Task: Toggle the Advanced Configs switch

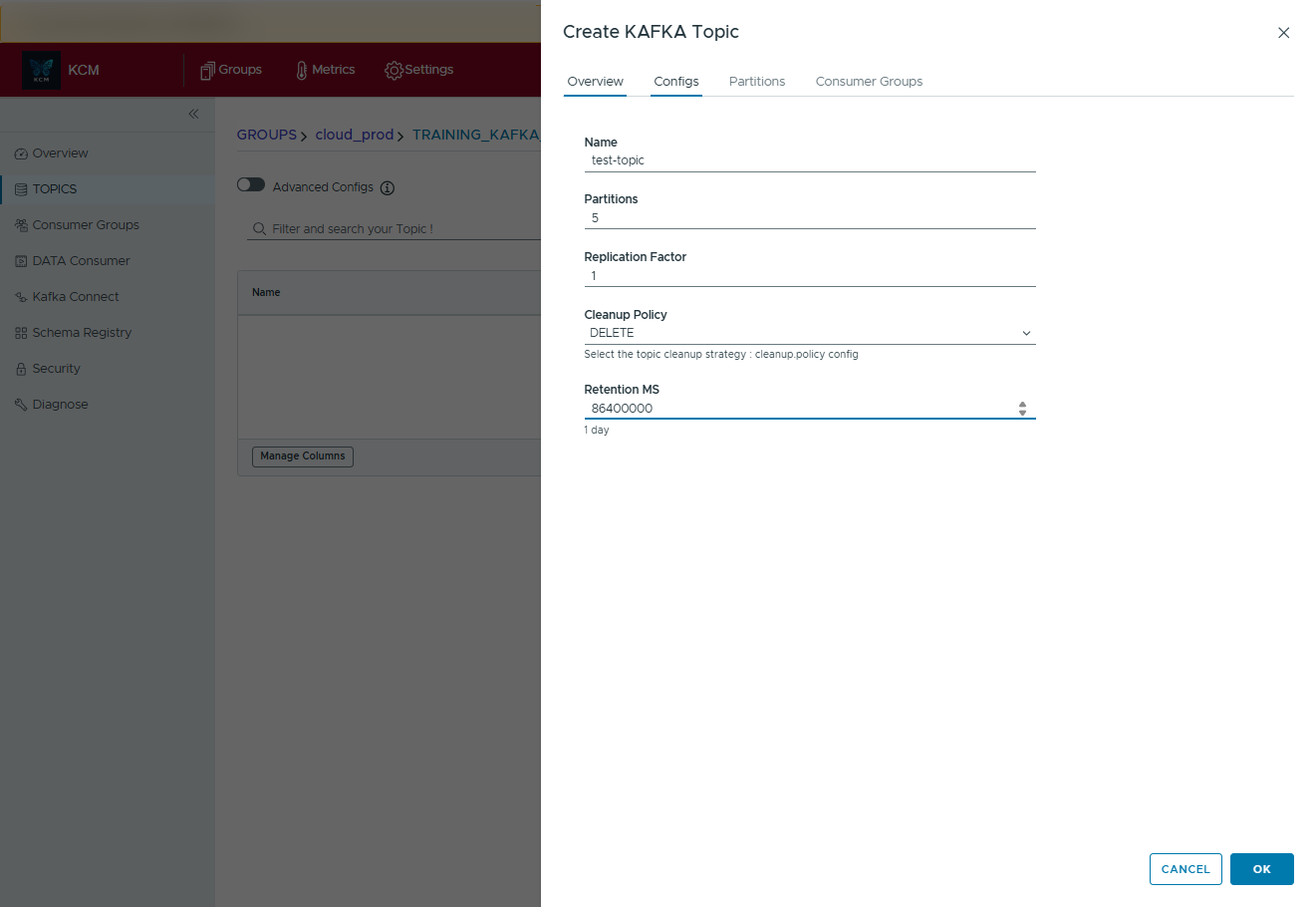Action: pyautogui.click(x=251, y=185)
